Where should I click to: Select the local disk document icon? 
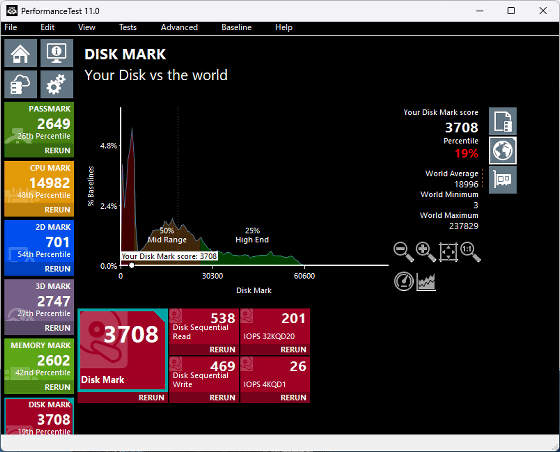502,121
